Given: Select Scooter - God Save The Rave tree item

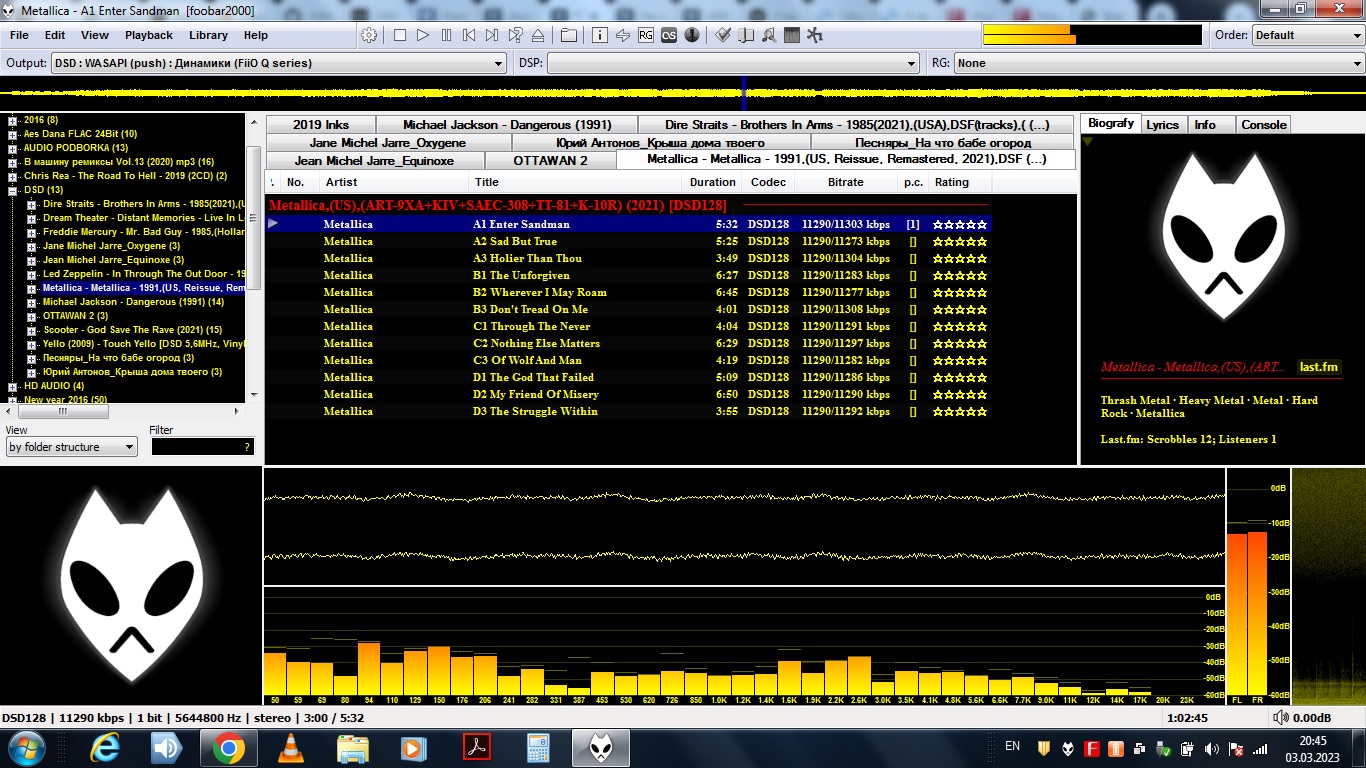Looking at the screenshot, I should coord(132,330).
